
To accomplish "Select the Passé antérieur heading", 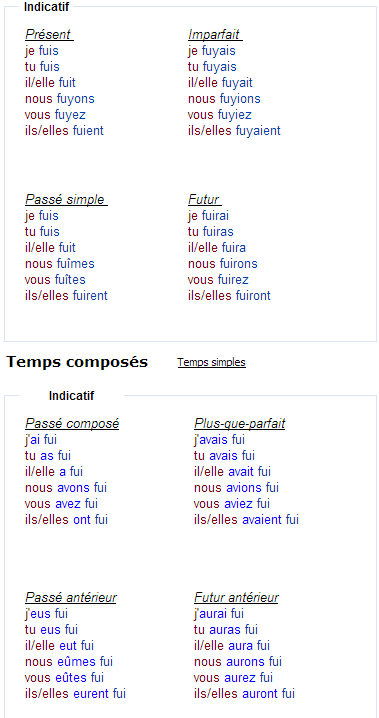I will pyautogui.click(x=70, y=598).
